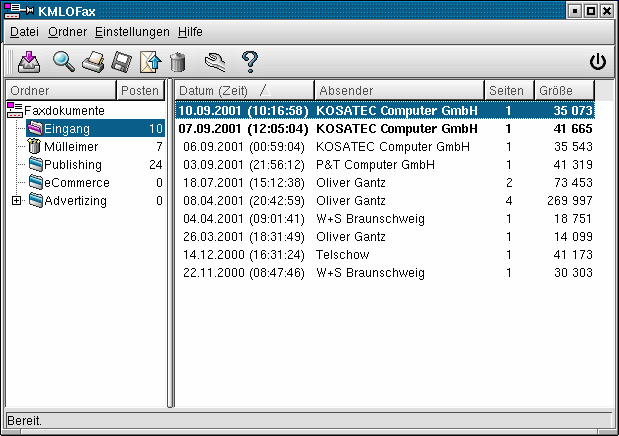Viewport: 619px width, 436px height.
Task: Click the Advertizing folder icon
Action: (x=36, y=201)
